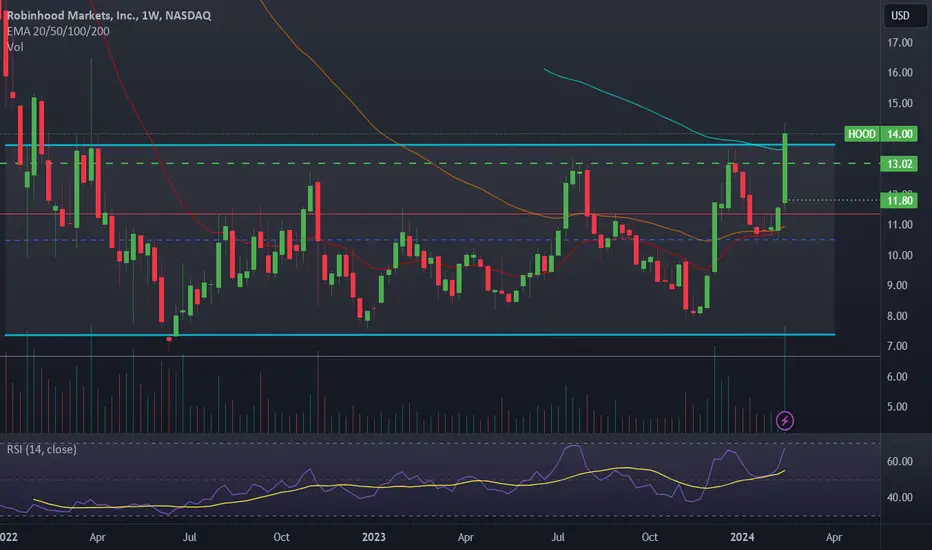
Task: Click the 9.00 price axis value
Action: click(x=898, y=285)
